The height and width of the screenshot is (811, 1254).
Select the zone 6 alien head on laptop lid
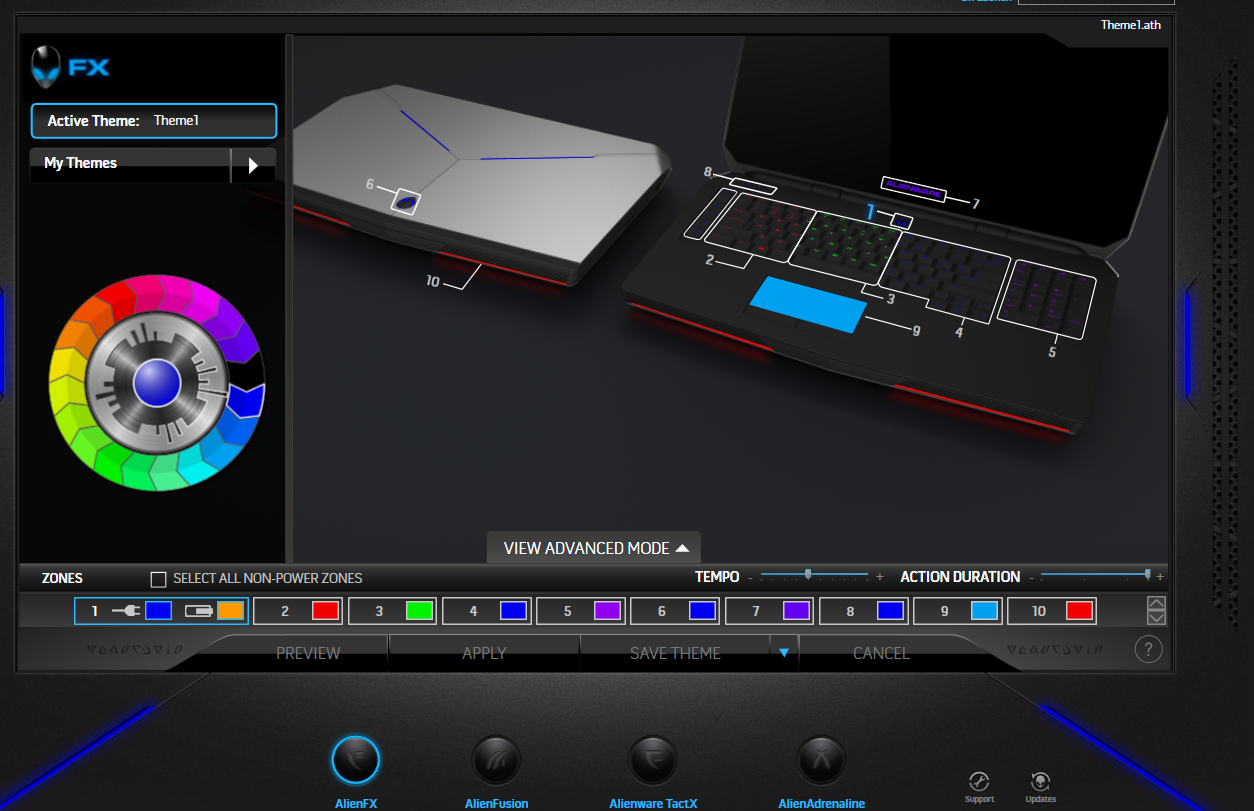[x=405, y=201]
